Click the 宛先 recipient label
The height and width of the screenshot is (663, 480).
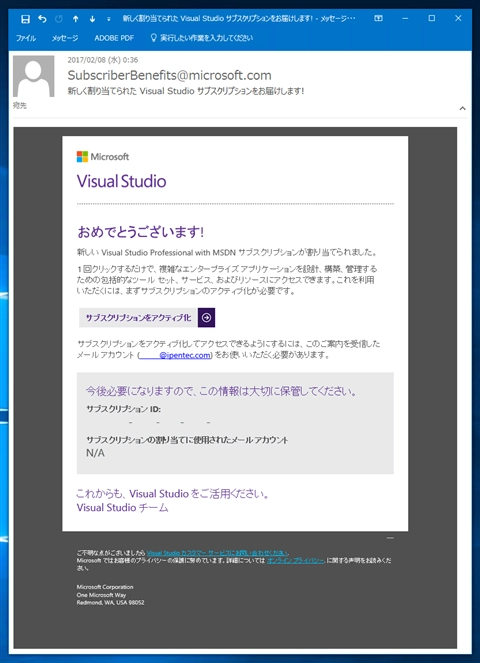20,105
